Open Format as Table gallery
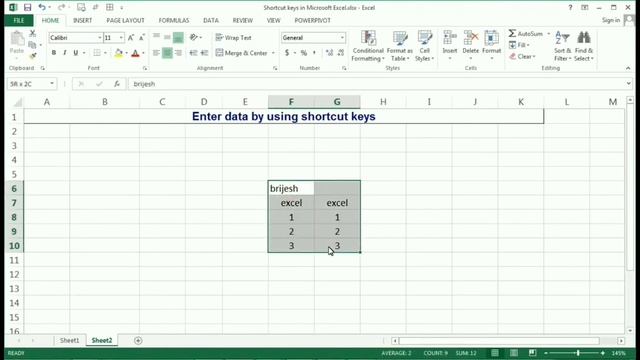This screenshot has height=360, width=640. pyautogui.click(x=400, y=46)
